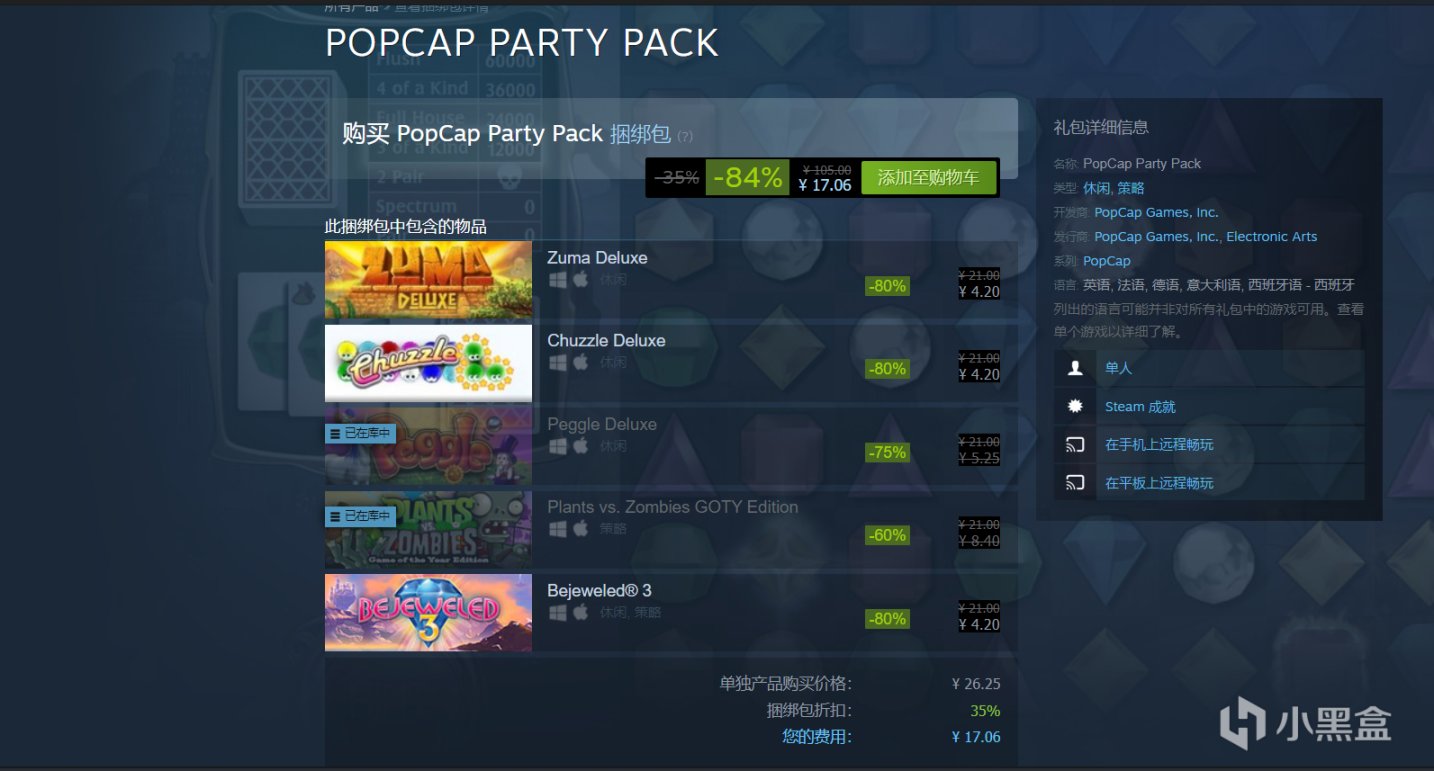Open the Electronic Arts publisher link

coord(1271,237)
